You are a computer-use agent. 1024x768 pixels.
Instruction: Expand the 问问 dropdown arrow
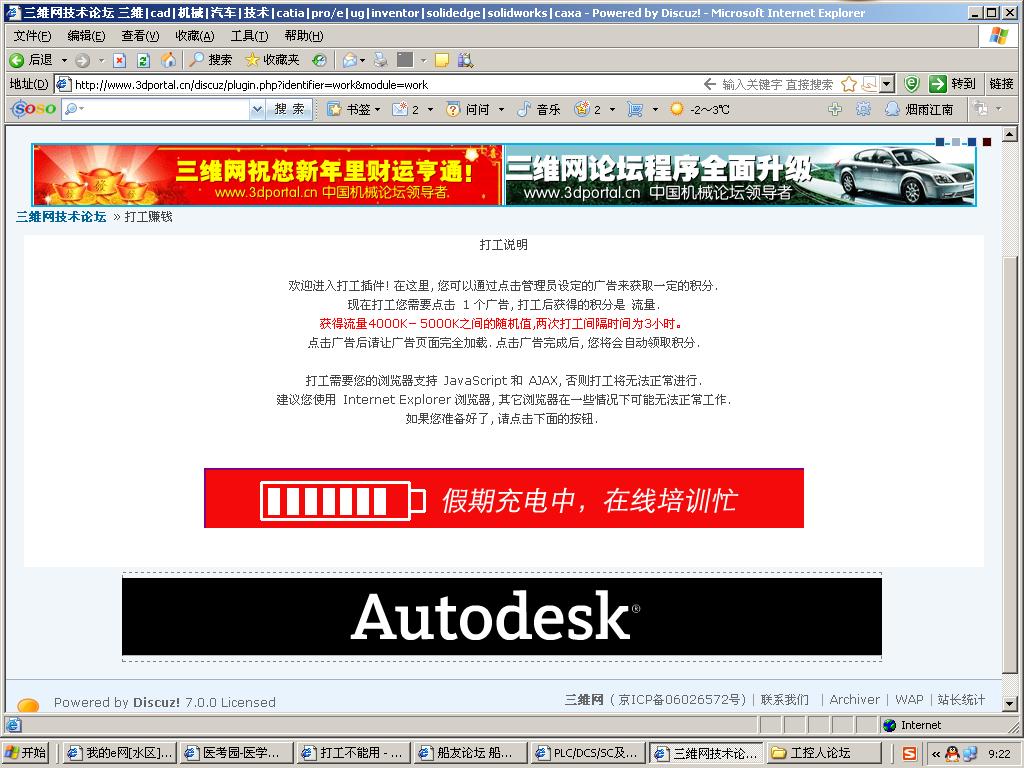(502, 109)
